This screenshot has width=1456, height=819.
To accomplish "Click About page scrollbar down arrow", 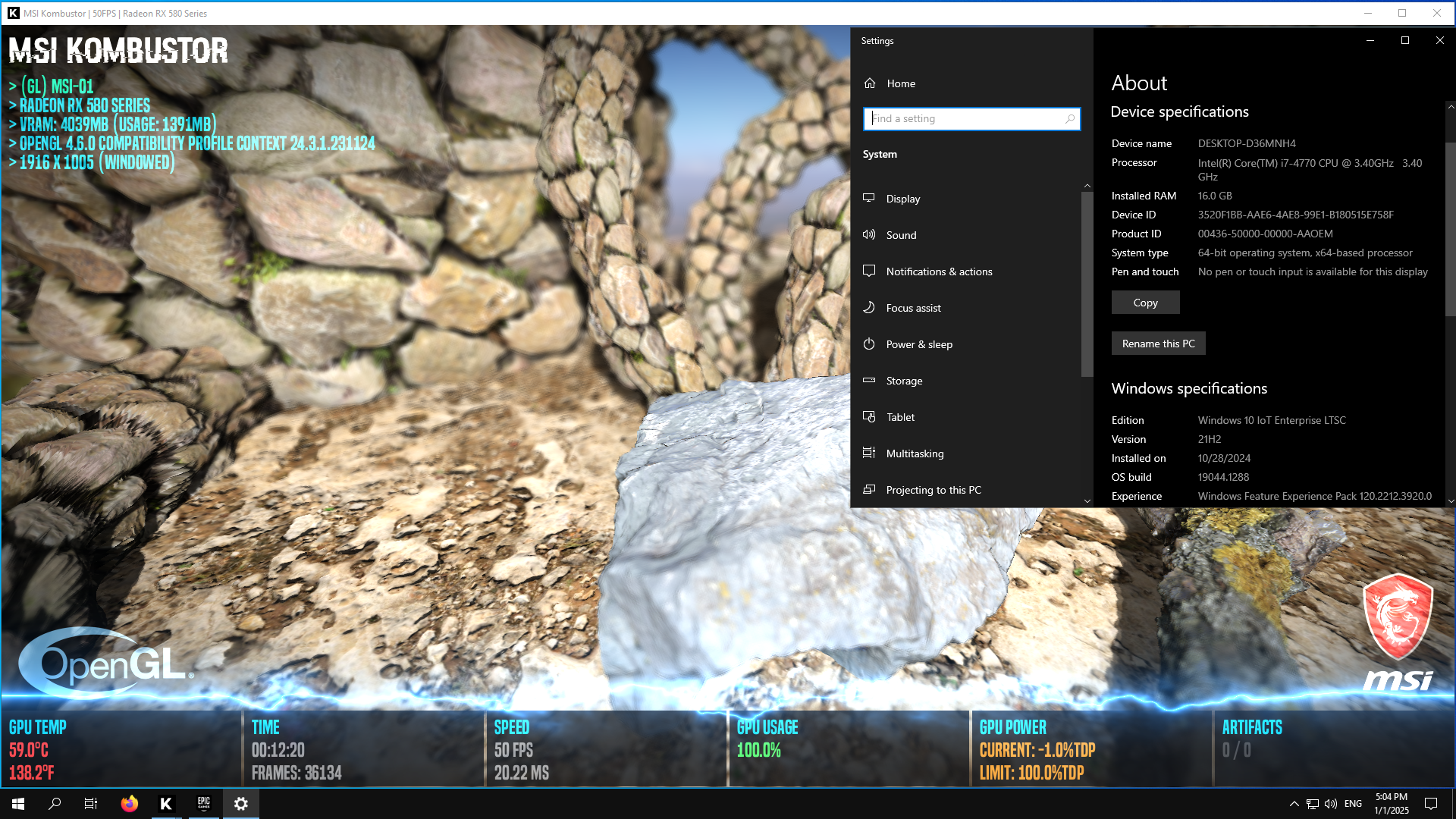I will coord(1451,500).
